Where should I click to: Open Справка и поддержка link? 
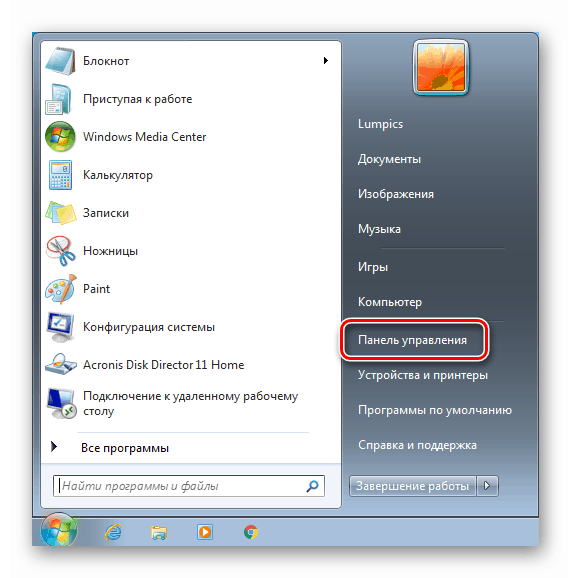(417, 445)
